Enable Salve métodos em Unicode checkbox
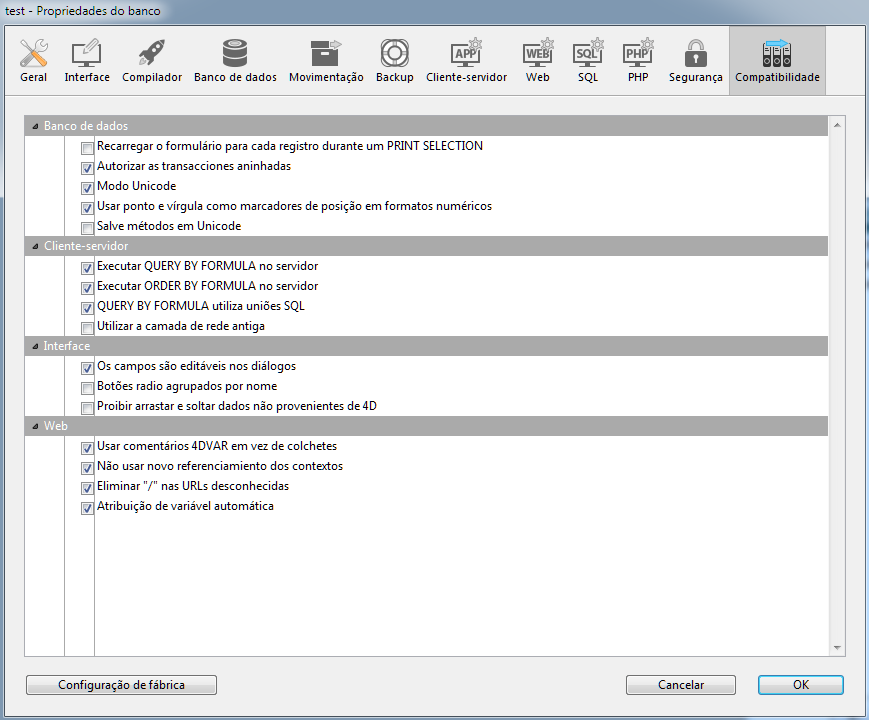 click(88, 227)
